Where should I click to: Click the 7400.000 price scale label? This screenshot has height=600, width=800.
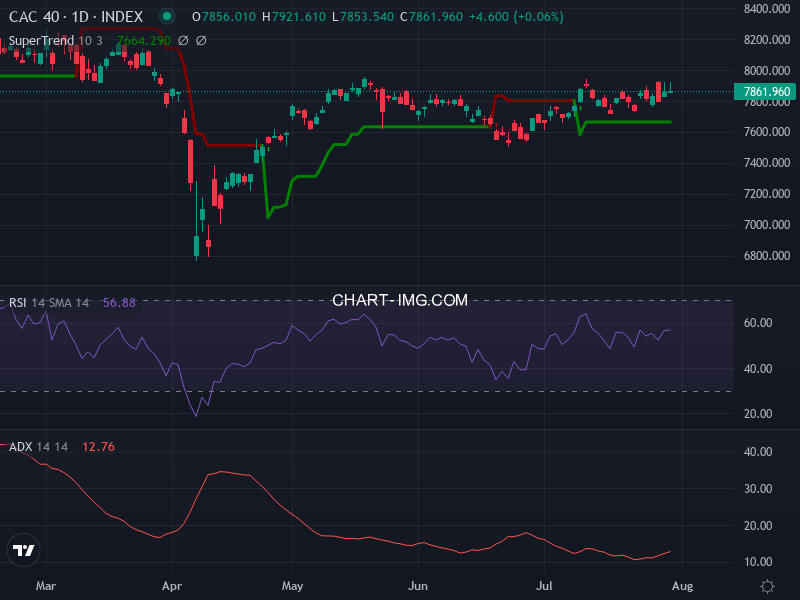(x=767, y=163)
